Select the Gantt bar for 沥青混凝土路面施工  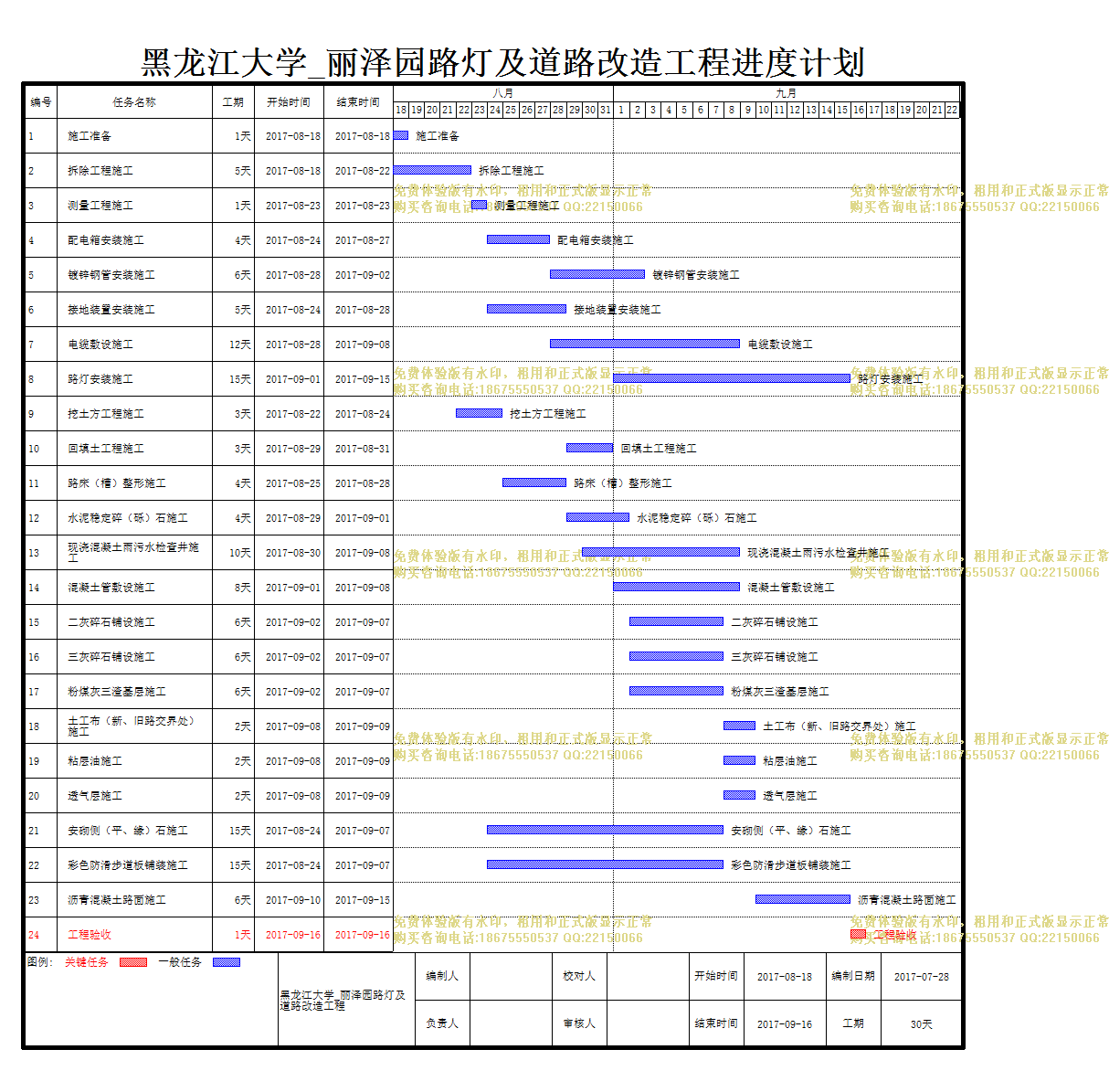click(803, 900)
